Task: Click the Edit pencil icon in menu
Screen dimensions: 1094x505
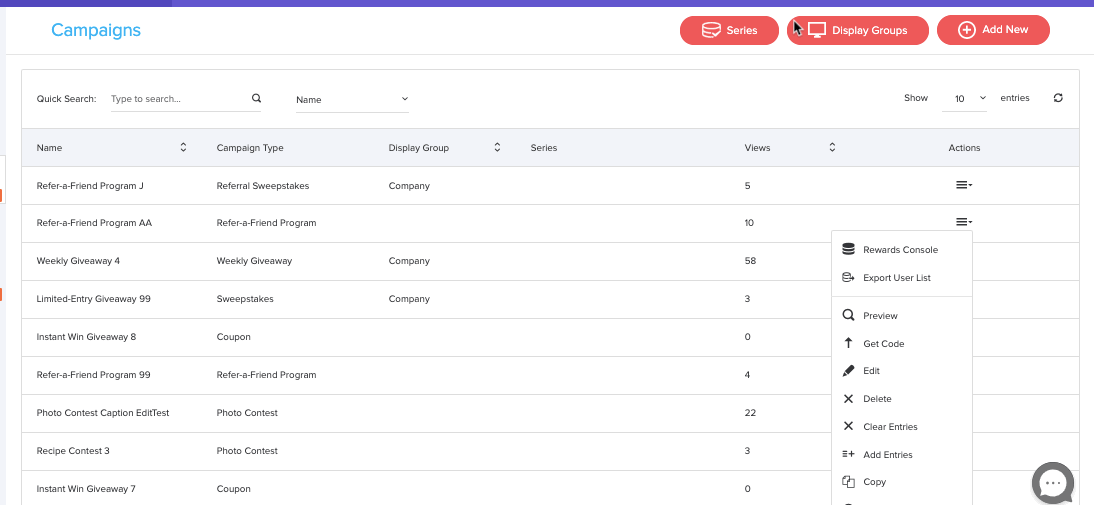Action: [848, 371]
